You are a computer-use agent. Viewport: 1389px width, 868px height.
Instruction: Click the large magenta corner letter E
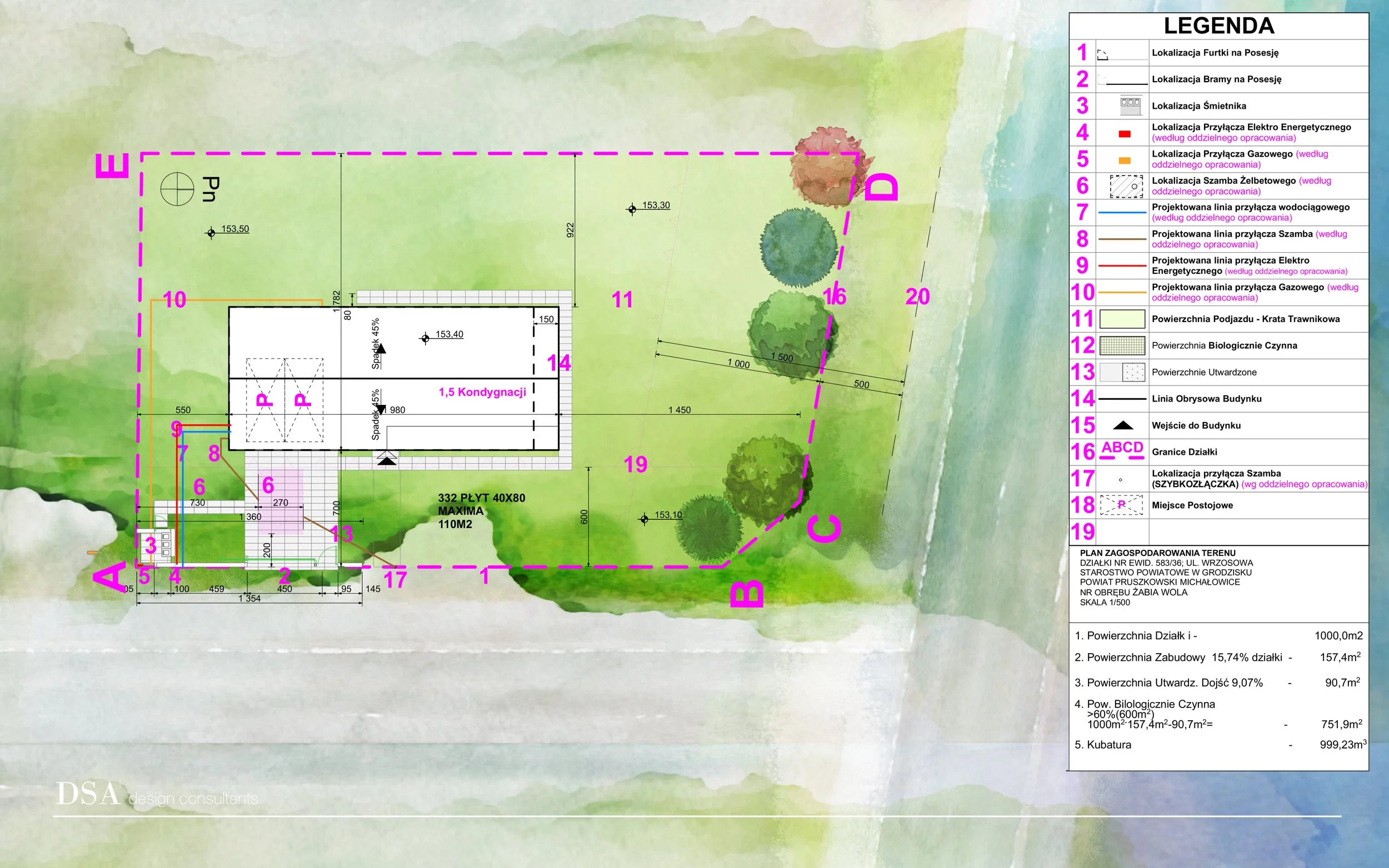[x=113, y=167]
